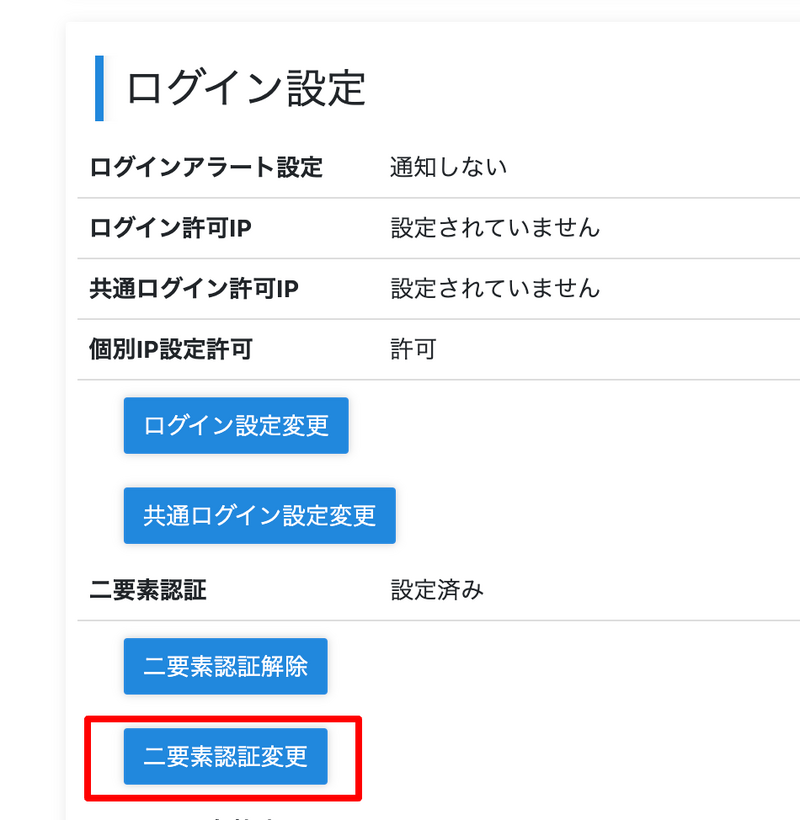Viewport: 800px width, 820px height.
Task: Click 設定されていません in the 共通ログイン許可IP row
Action: click(x=495, y=289)
